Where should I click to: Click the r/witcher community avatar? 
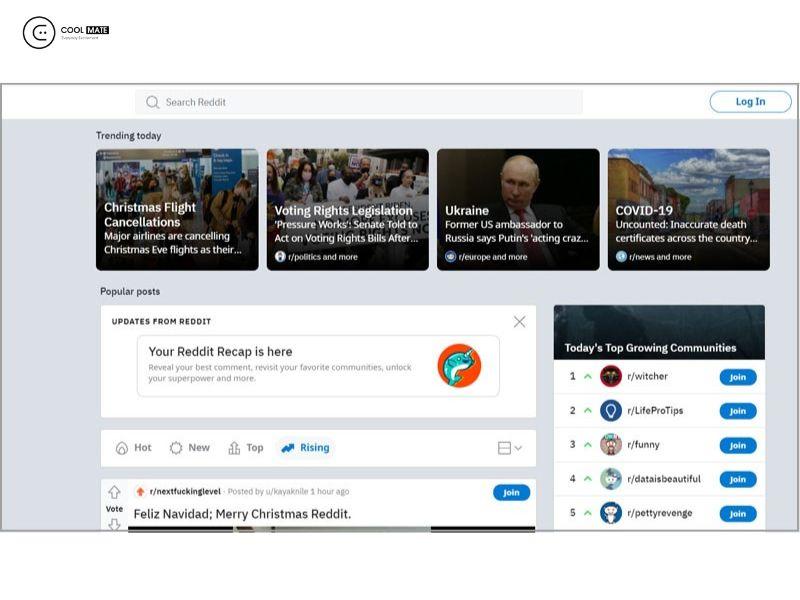tap(610, 377)
